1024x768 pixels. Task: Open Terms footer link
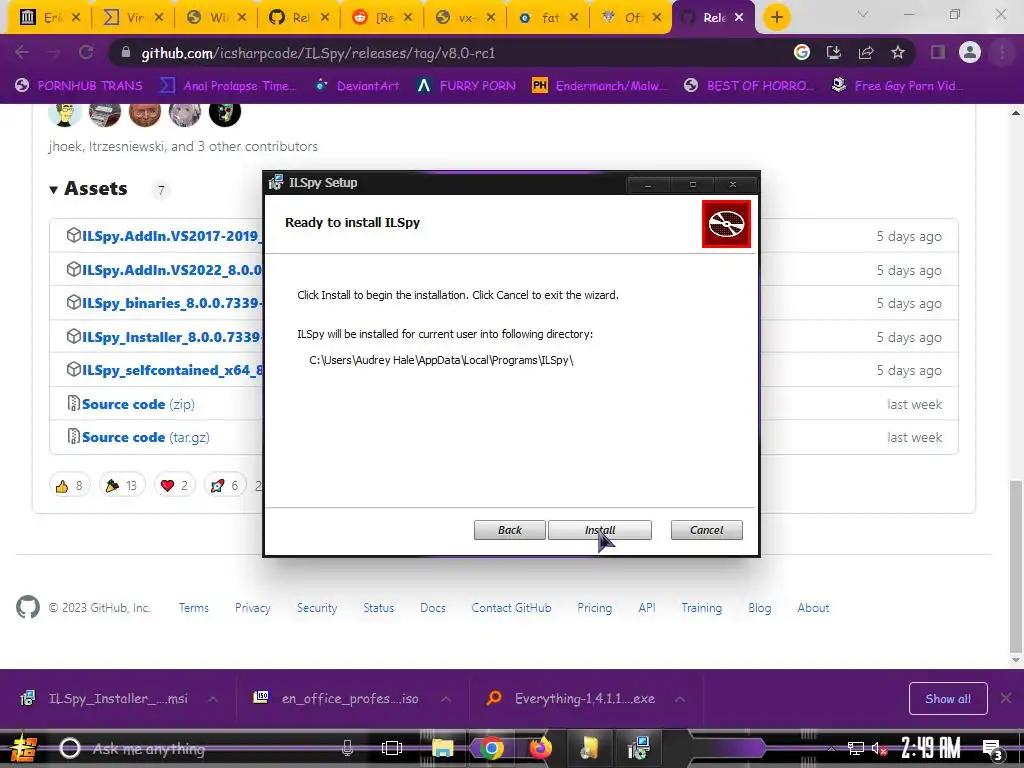pyautogui.click(x=194, y=607)
